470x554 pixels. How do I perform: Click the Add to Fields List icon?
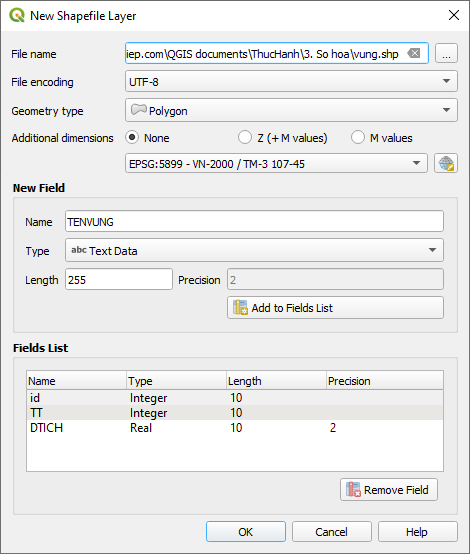[x=240, y=307]
